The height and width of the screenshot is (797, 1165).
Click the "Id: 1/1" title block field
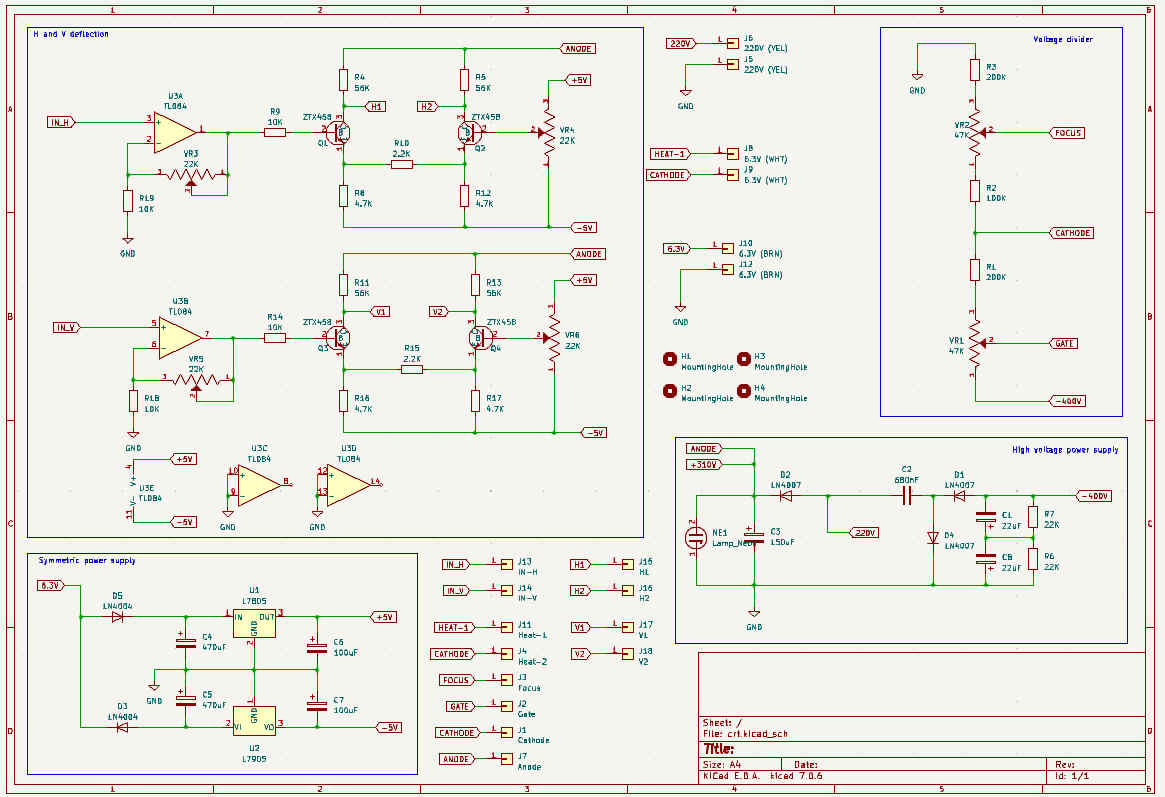coord(1072,776)
